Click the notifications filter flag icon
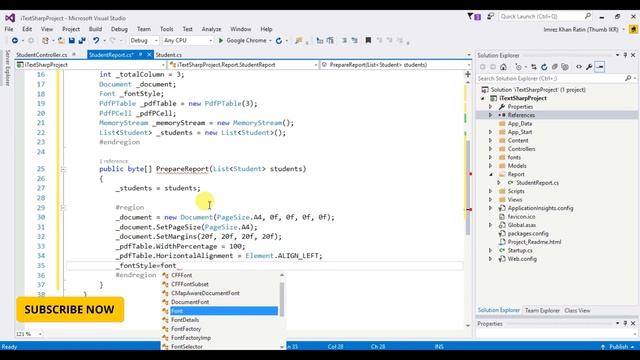The height and width of the screenshot is (360, 640). (473, 16)
